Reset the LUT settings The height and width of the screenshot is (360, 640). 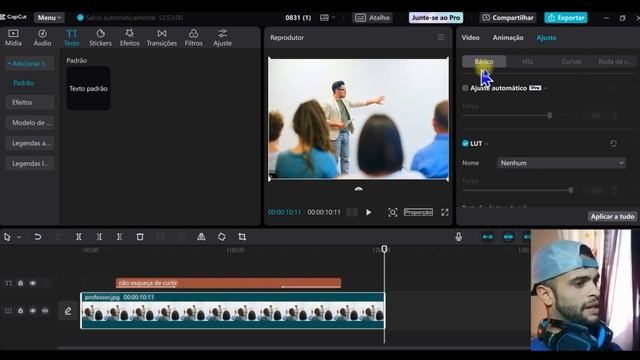613,144
